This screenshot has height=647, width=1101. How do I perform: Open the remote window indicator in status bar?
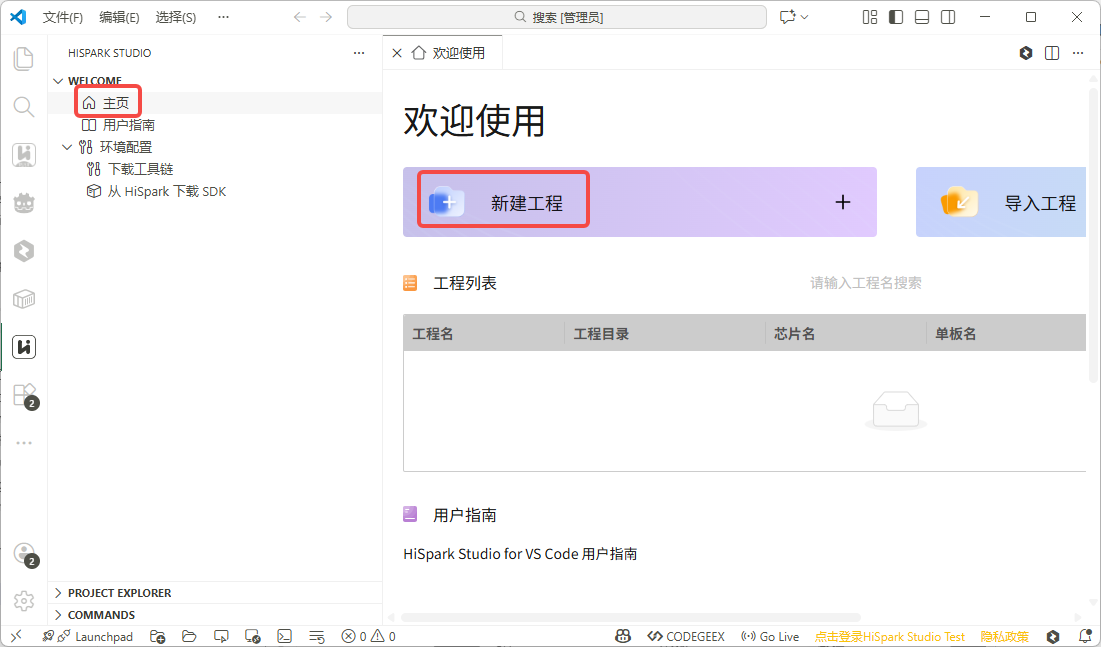16,636
